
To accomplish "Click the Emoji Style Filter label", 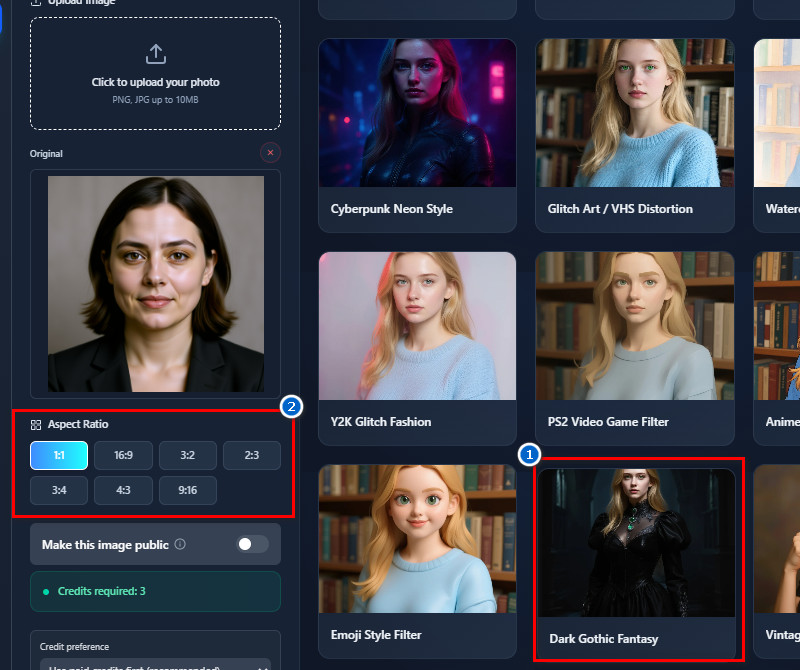I will pos(376,635).
